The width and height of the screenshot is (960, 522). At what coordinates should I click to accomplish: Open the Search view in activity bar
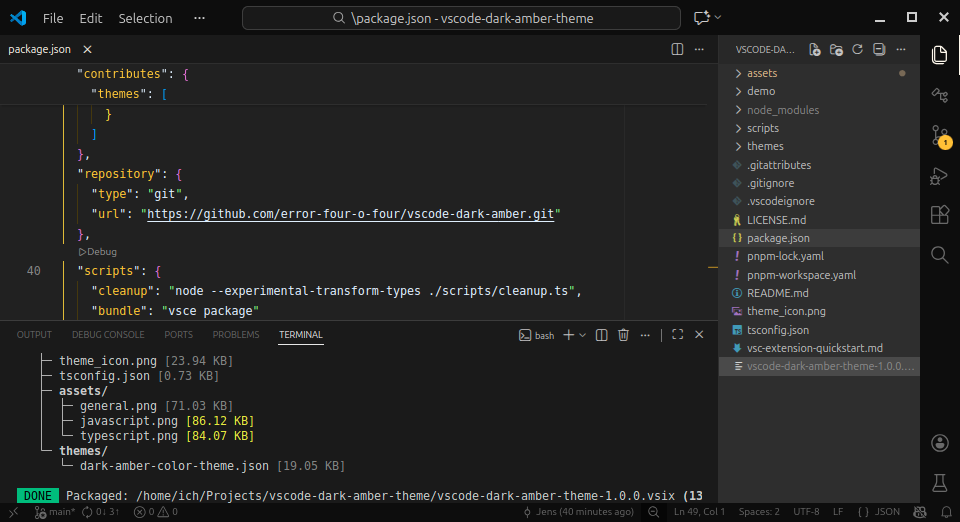[x=940, y=255]
